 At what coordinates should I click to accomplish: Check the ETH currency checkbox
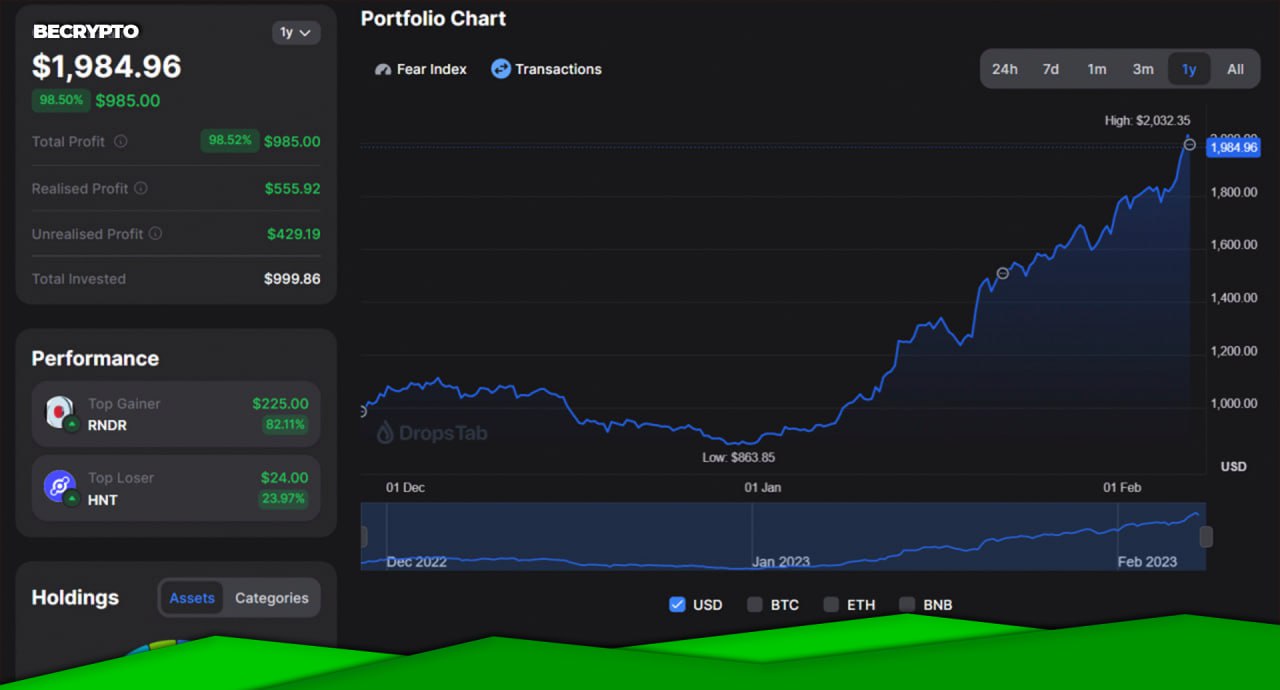click(831, 604)
